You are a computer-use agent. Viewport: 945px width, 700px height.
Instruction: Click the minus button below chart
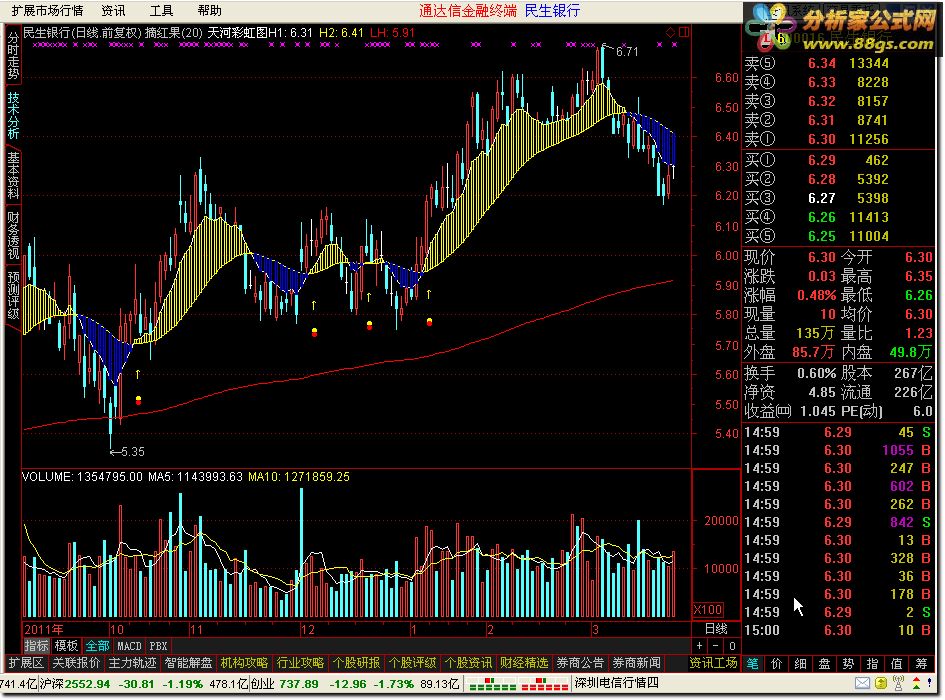[x=715, y=646]
